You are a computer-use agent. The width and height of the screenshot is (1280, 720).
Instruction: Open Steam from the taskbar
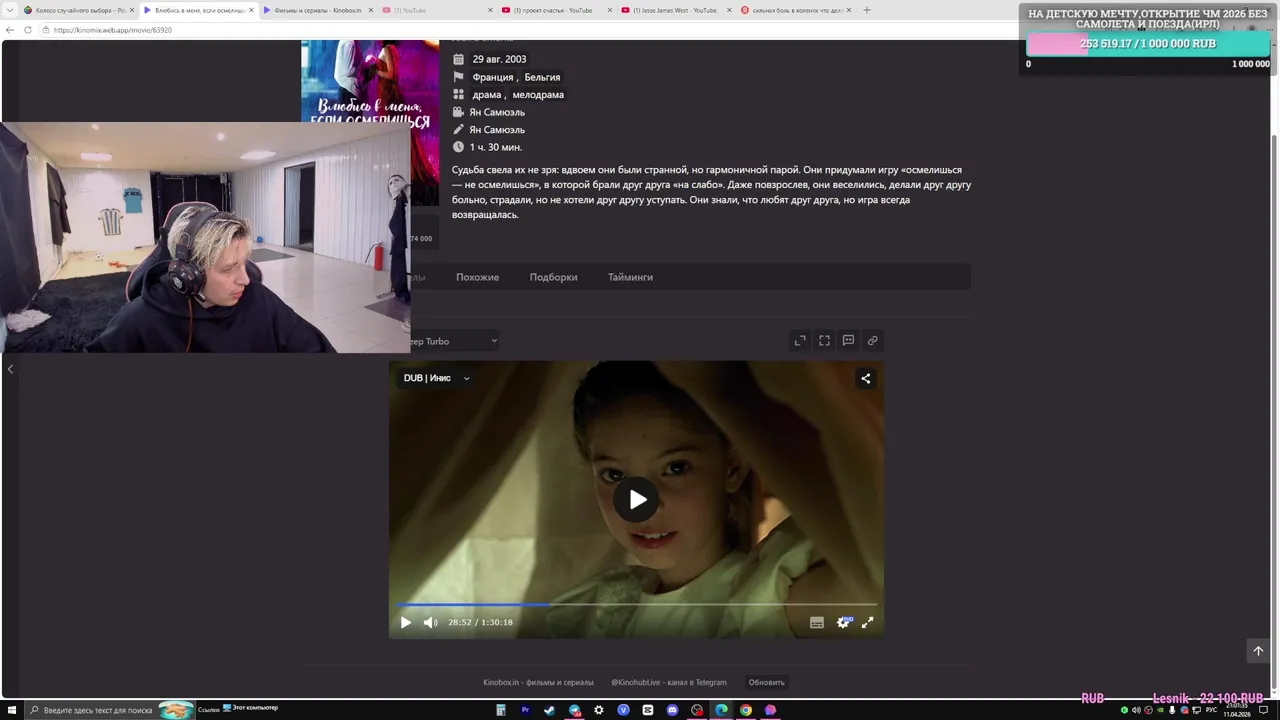click(x=549, y=710)
